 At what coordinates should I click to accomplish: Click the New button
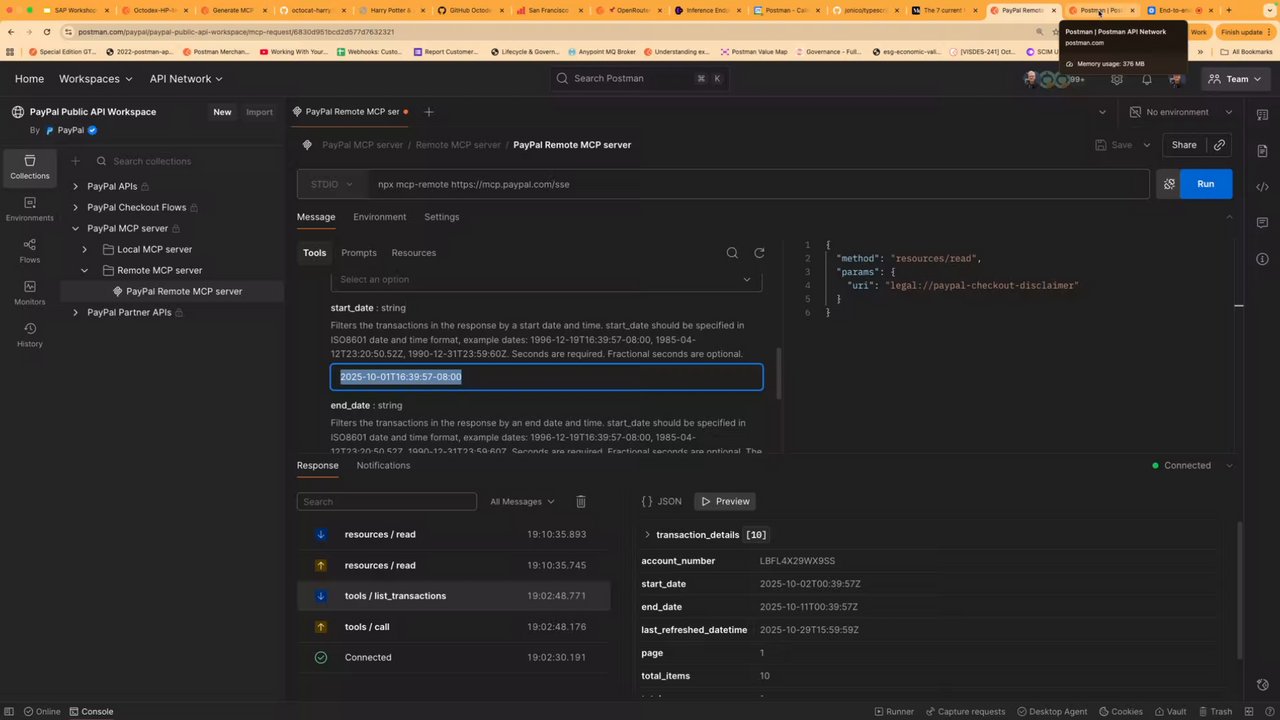(x=222, y=112)
